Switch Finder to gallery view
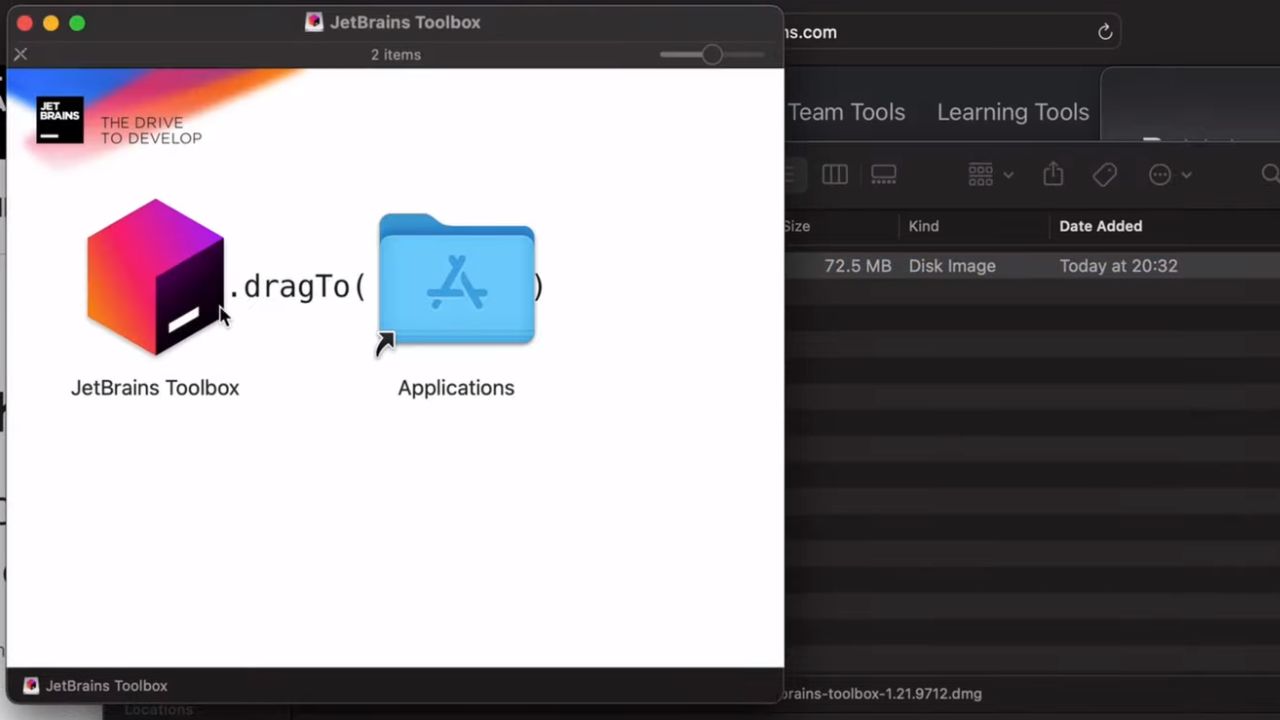The height and width of the screenshot is (720, 1280). pos(884,175)
